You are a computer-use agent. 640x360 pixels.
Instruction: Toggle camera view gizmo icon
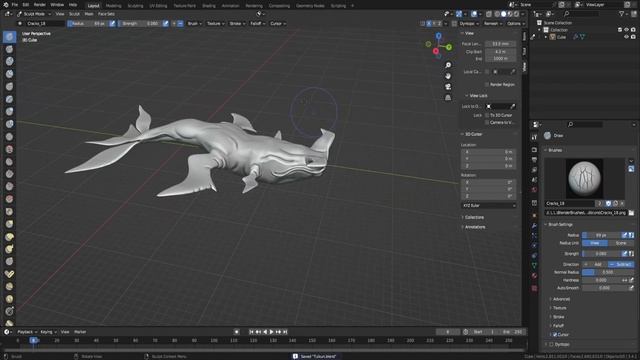pyautogui.click(x=448, y=87)
